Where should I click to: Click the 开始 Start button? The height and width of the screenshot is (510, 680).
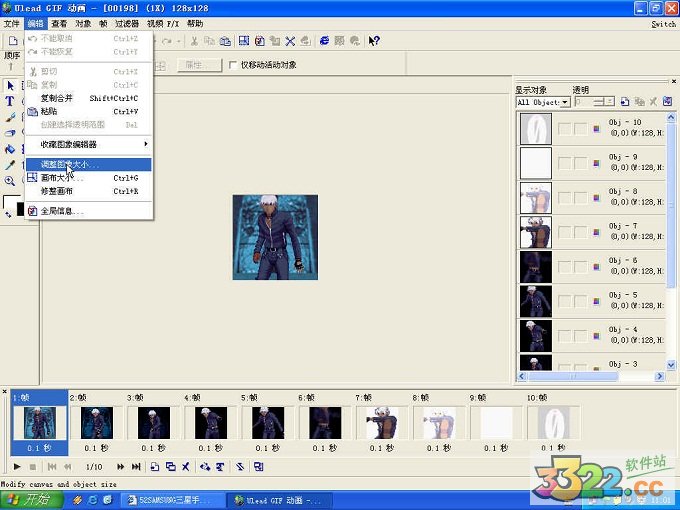pyautogui.click(x=28, y=499)
